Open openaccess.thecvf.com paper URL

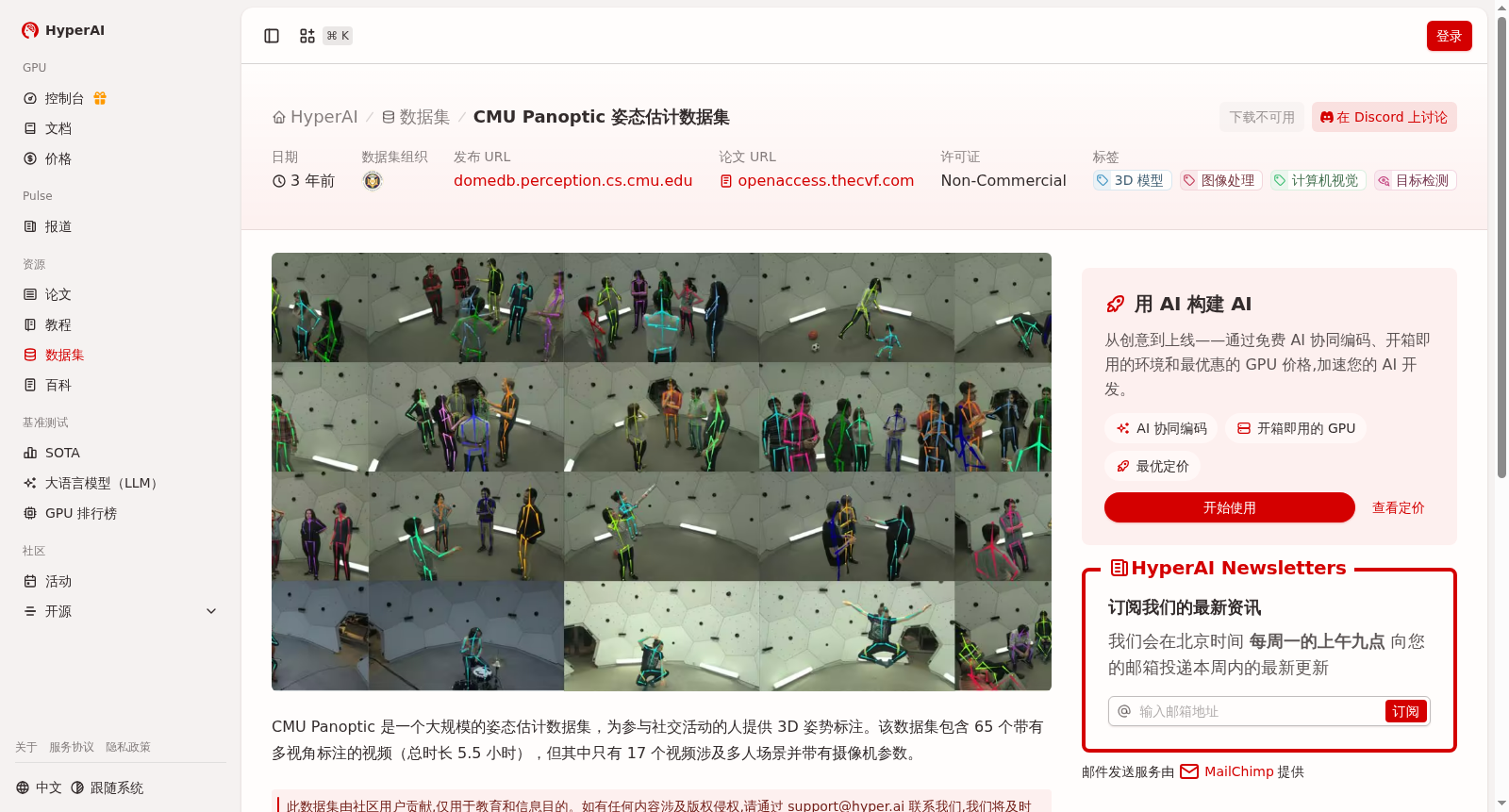817,180
